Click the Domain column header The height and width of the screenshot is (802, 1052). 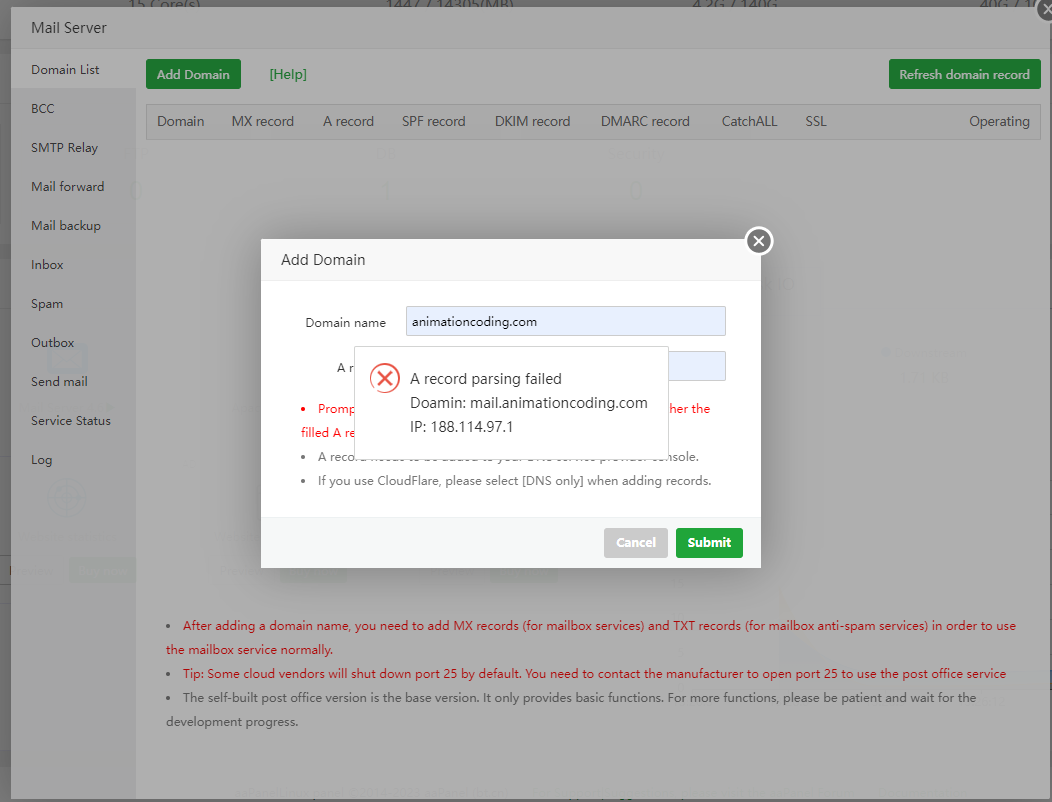click(x=180, y=121)
